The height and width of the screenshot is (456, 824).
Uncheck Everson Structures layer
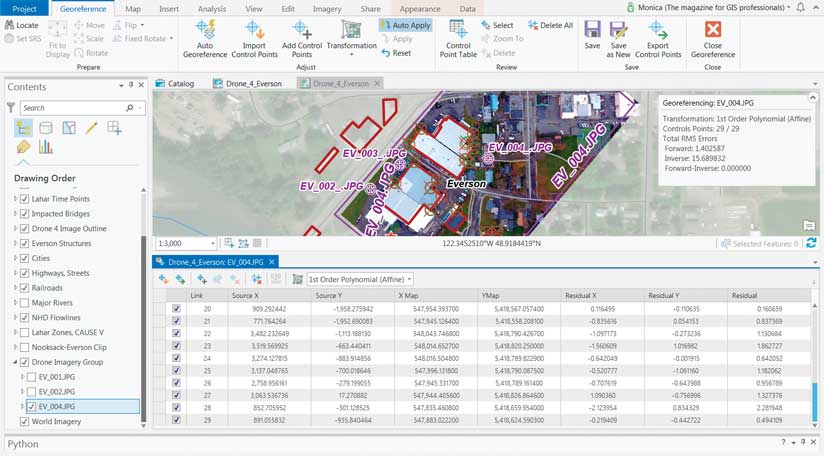(x=24, y=243)
